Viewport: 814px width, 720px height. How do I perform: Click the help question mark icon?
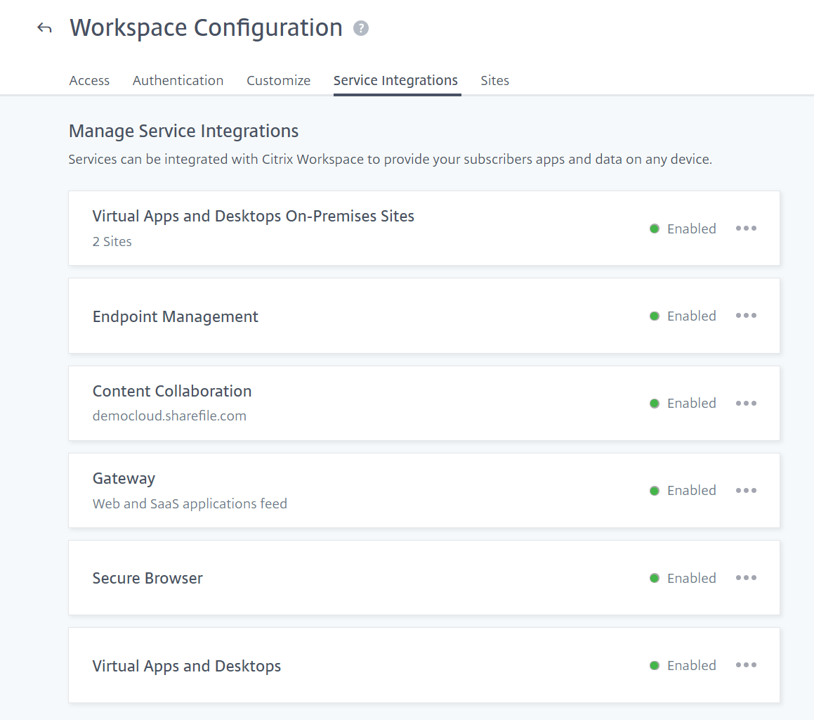coord(361,29)
